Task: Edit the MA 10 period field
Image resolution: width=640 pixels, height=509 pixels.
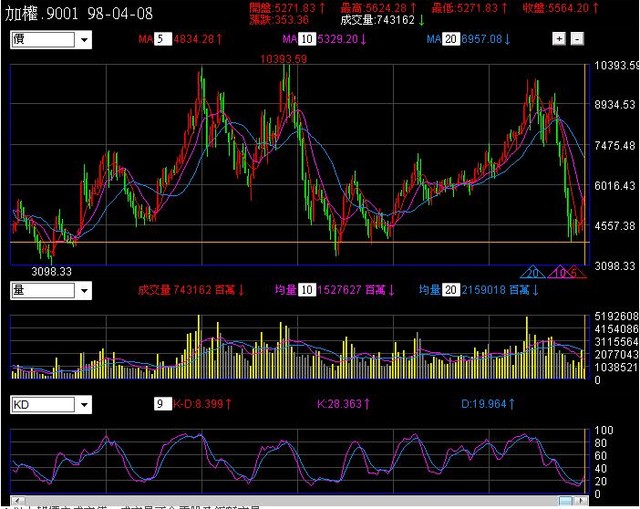Action: click(307, 39)
